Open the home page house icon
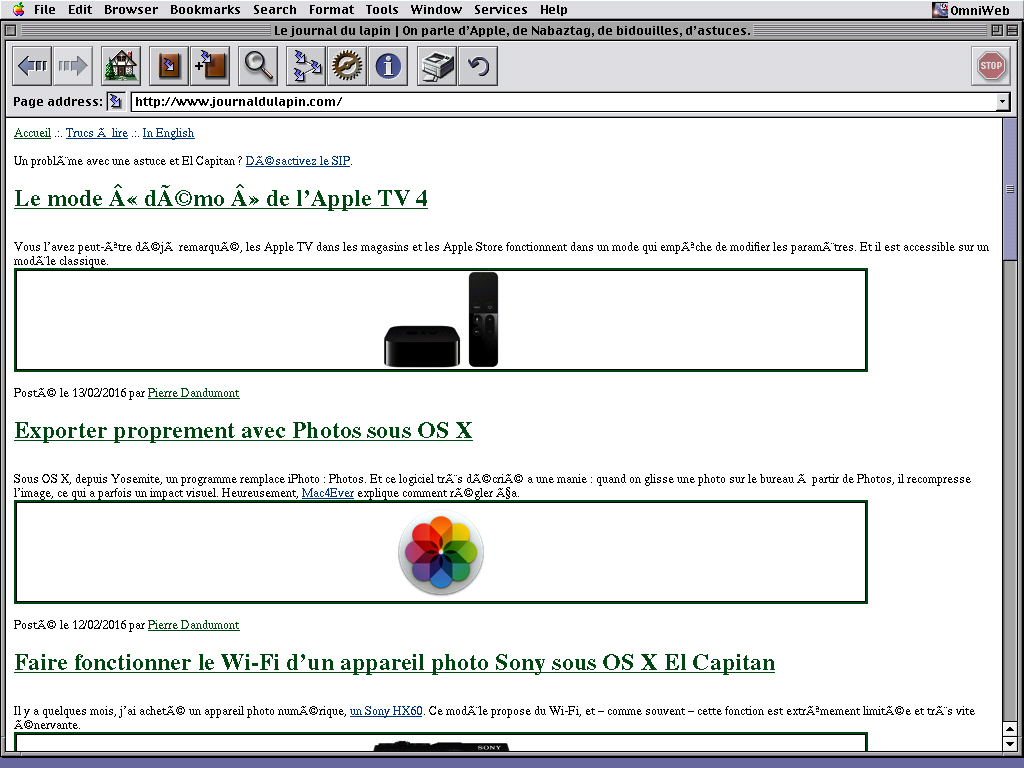Viewport: 1024px width, 768px height. (121, 66)
